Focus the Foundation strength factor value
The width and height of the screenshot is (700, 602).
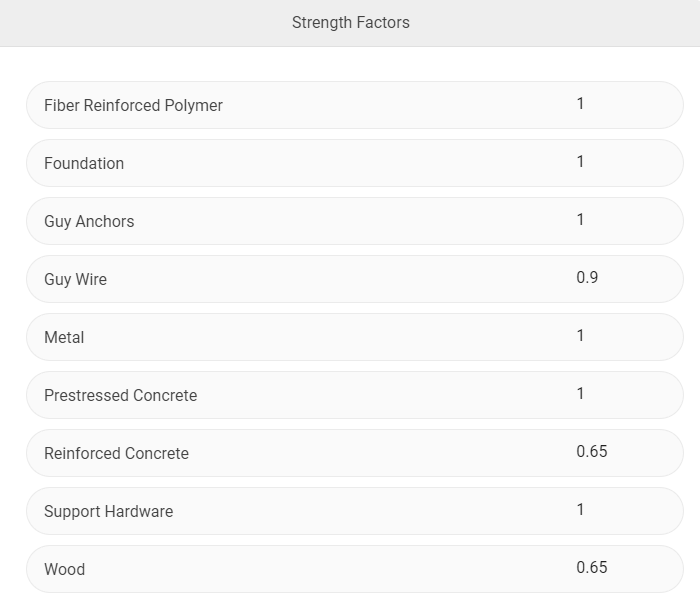[x=581, y=162]
